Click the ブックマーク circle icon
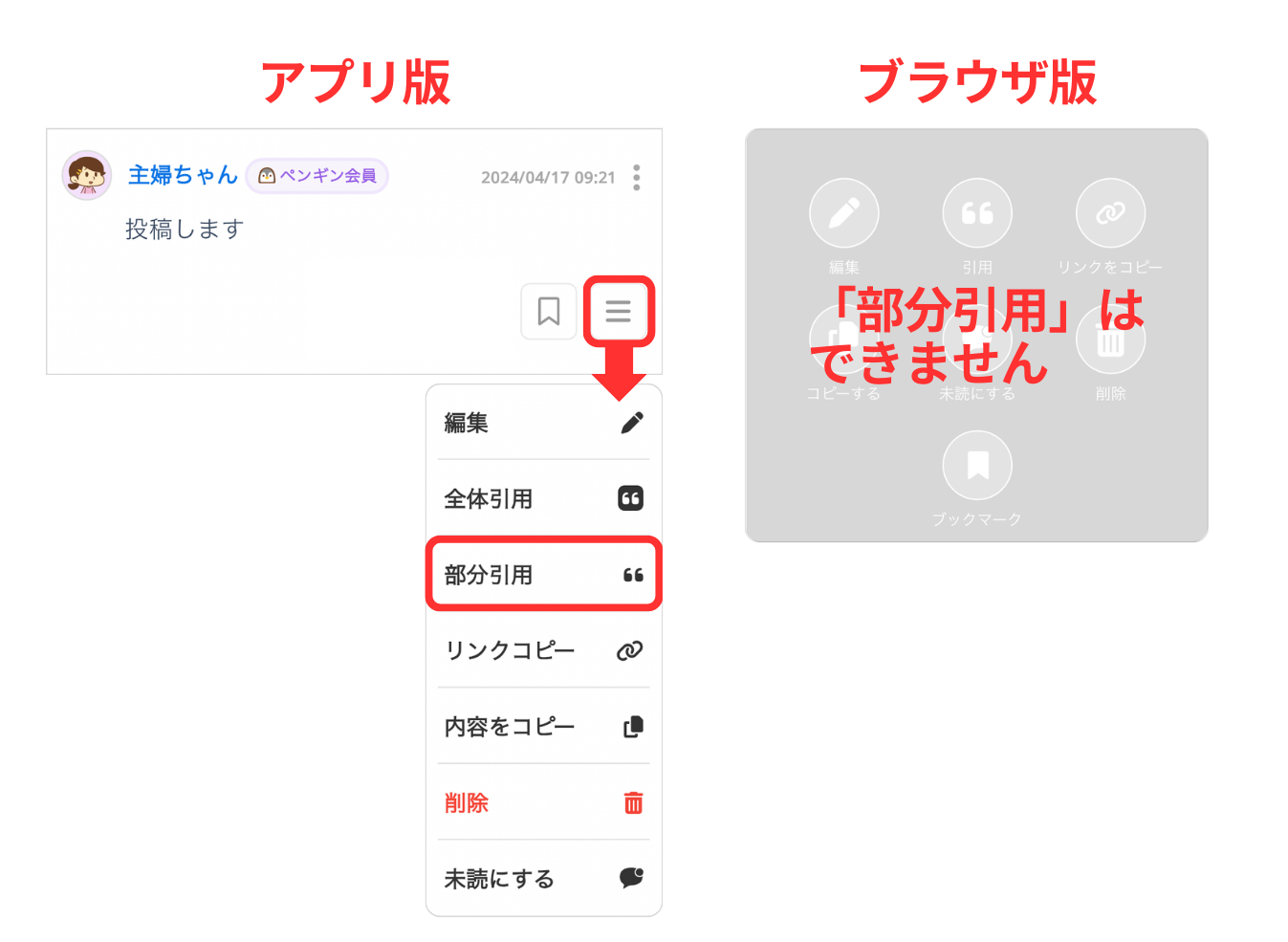This screenshot has height=942, width=1288. [x=976, y=466]
